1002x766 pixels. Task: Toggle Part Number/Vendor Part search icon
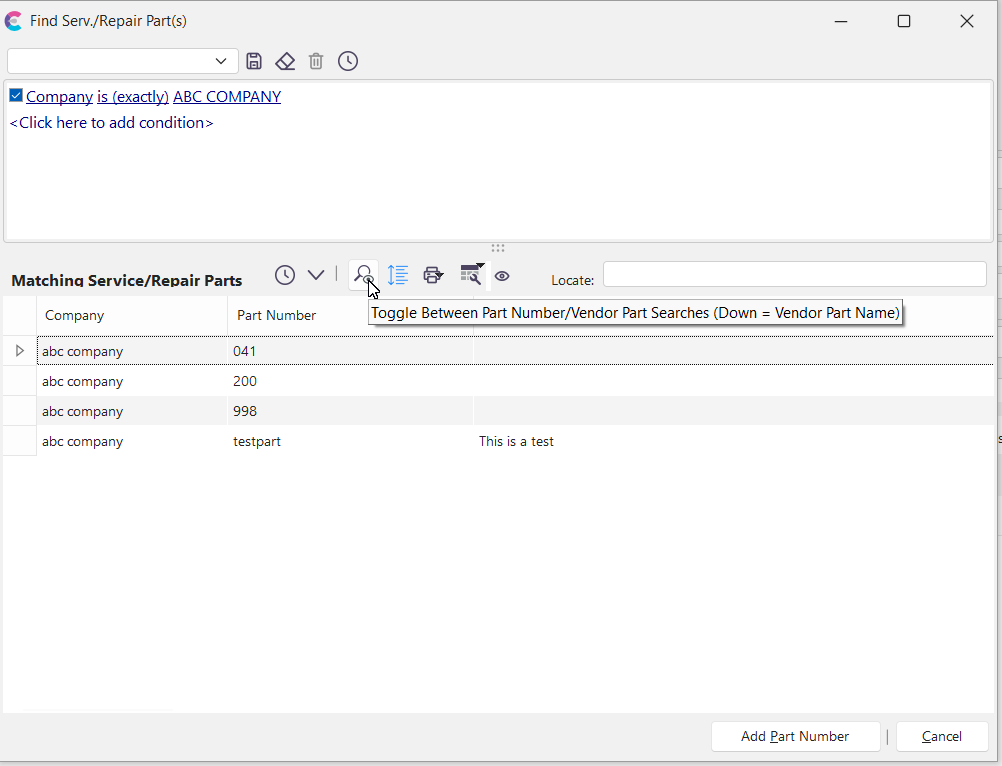click(364, 275)
